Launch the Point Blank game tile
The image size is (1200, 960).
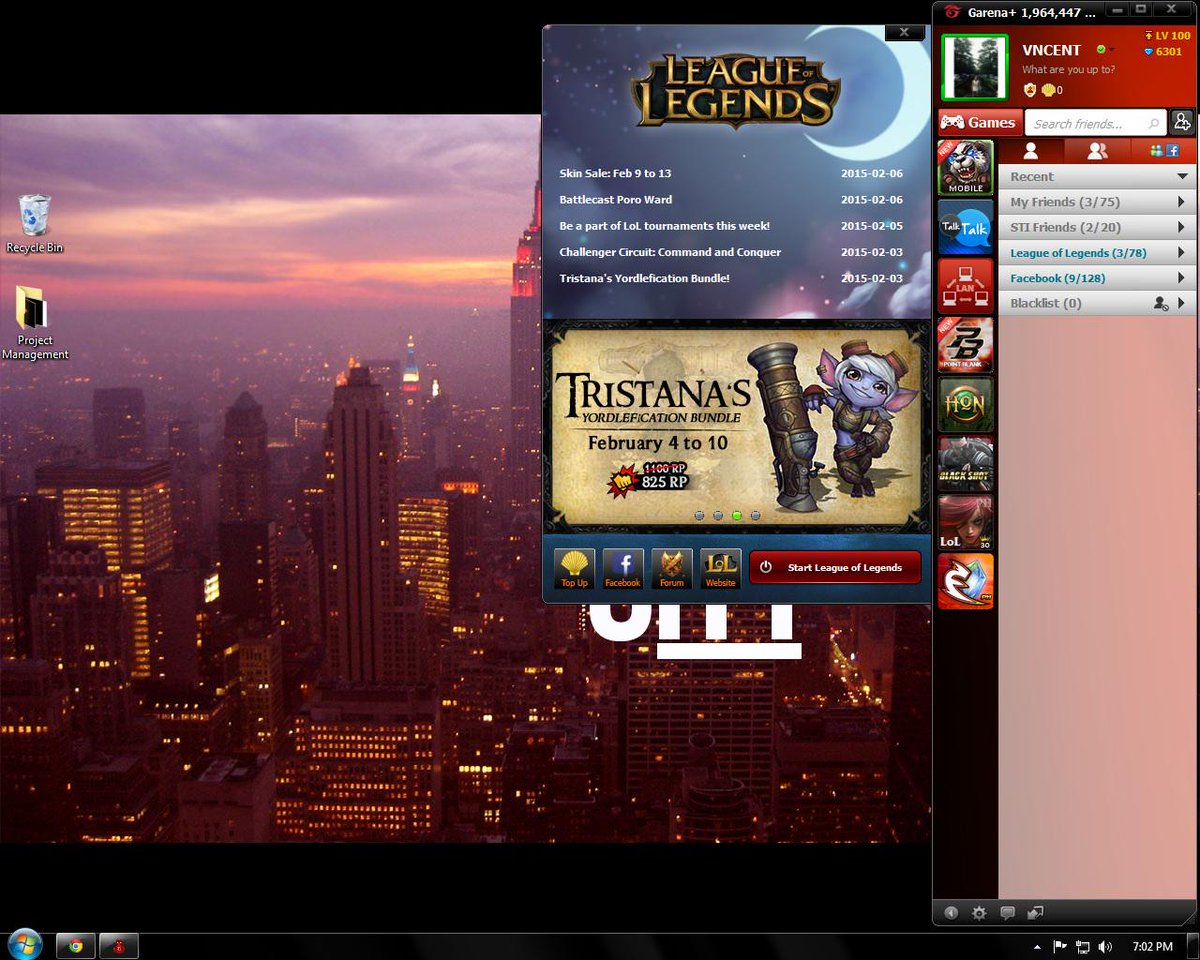(965, 345)
